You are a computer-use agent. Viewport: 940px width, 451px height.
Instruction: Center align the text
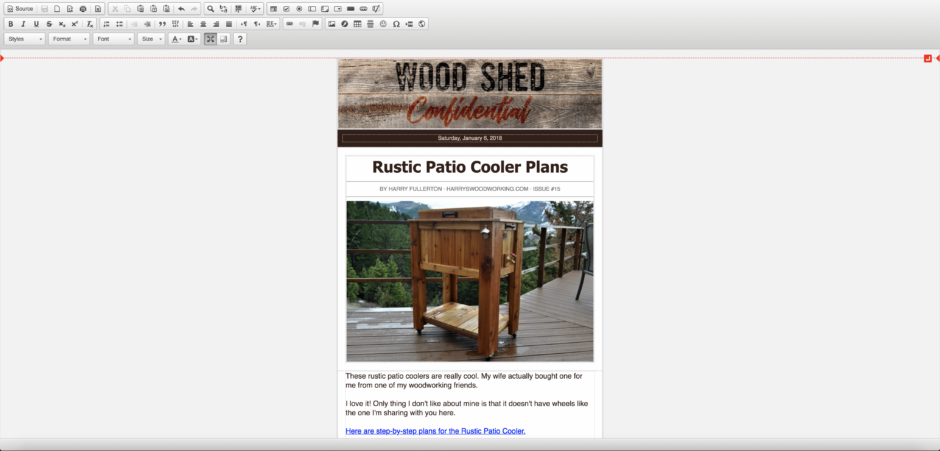[203, 24]
